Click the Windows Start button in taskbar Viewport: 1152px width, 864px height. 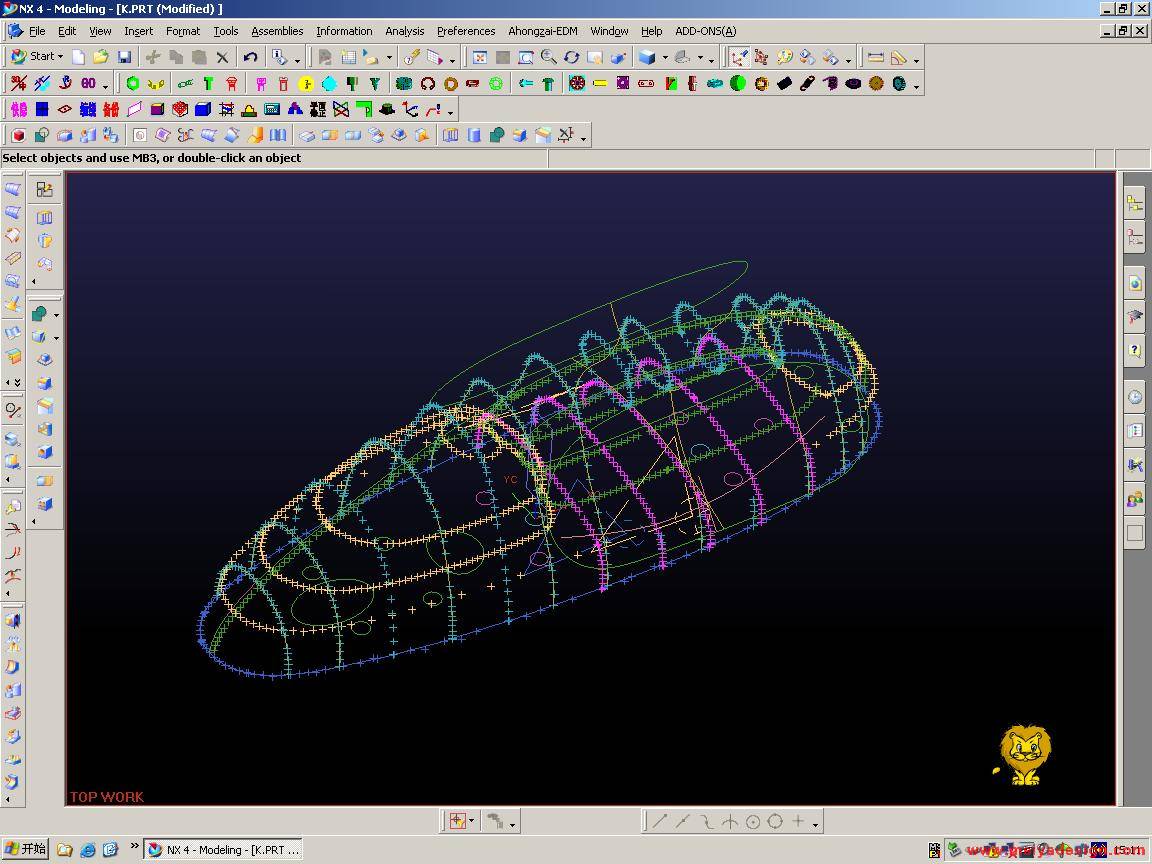tap(26, 850)
